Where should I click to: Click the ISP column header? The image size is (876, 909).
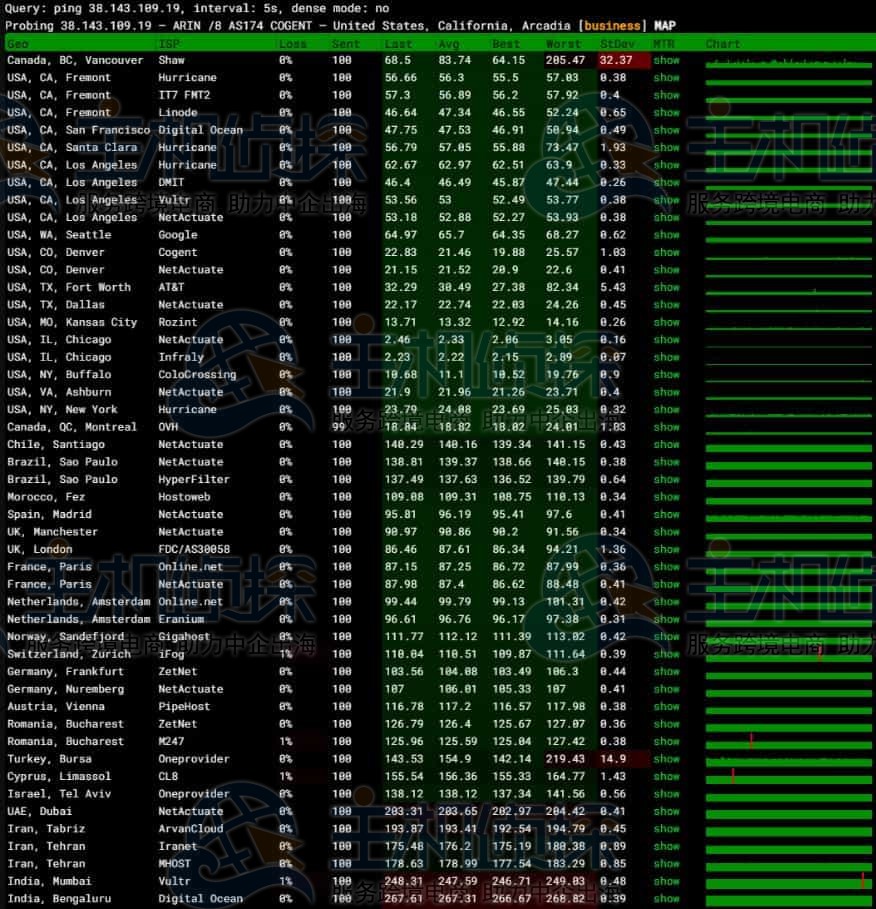(x=169, y=44)
